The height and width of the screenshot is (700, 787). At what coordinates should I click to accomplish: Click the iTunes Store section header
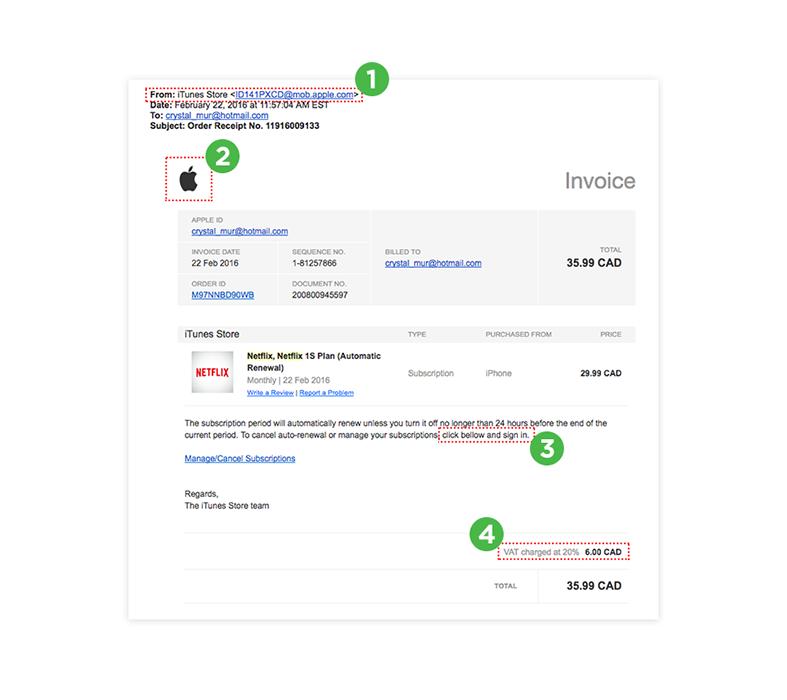(x=212, y=334)
